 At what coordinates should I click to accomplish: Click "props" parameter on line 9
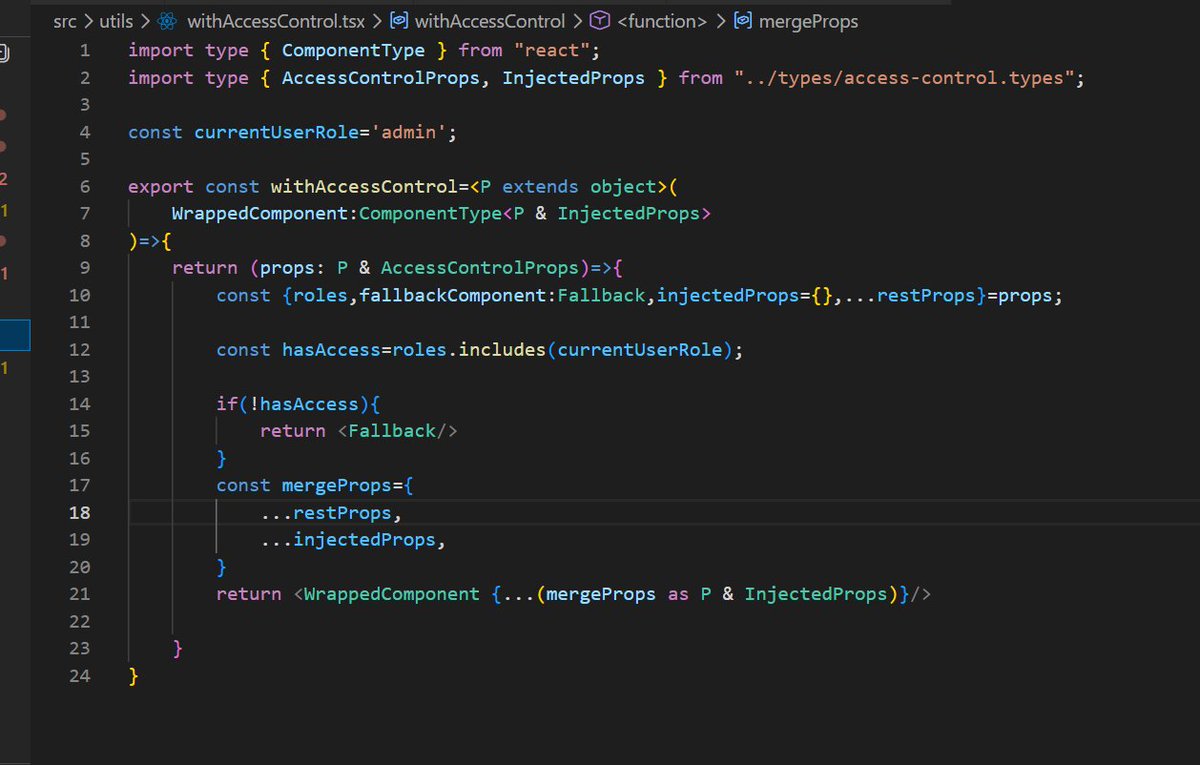(x=287, y=268)
